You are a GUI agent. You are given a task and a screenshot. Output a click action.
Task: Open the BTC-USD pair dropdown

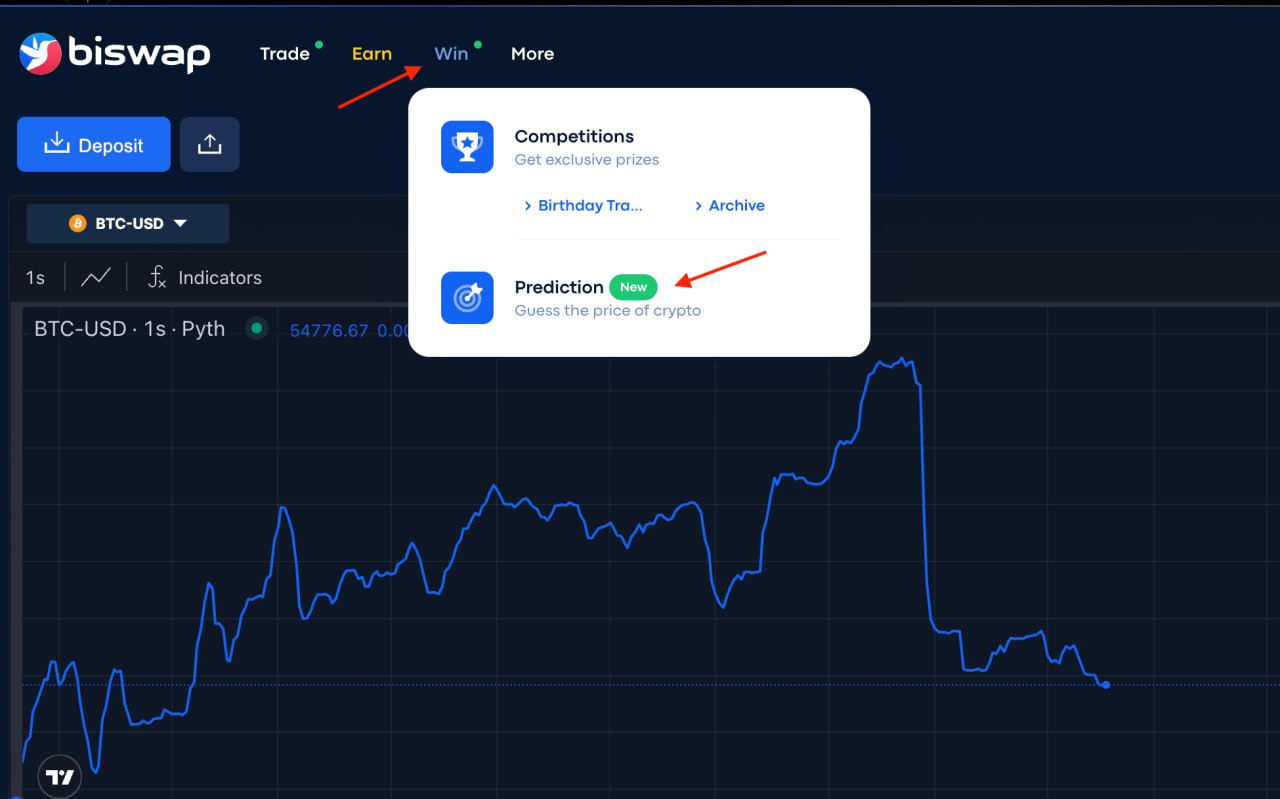pyautogui.click(x=127, y=223)
